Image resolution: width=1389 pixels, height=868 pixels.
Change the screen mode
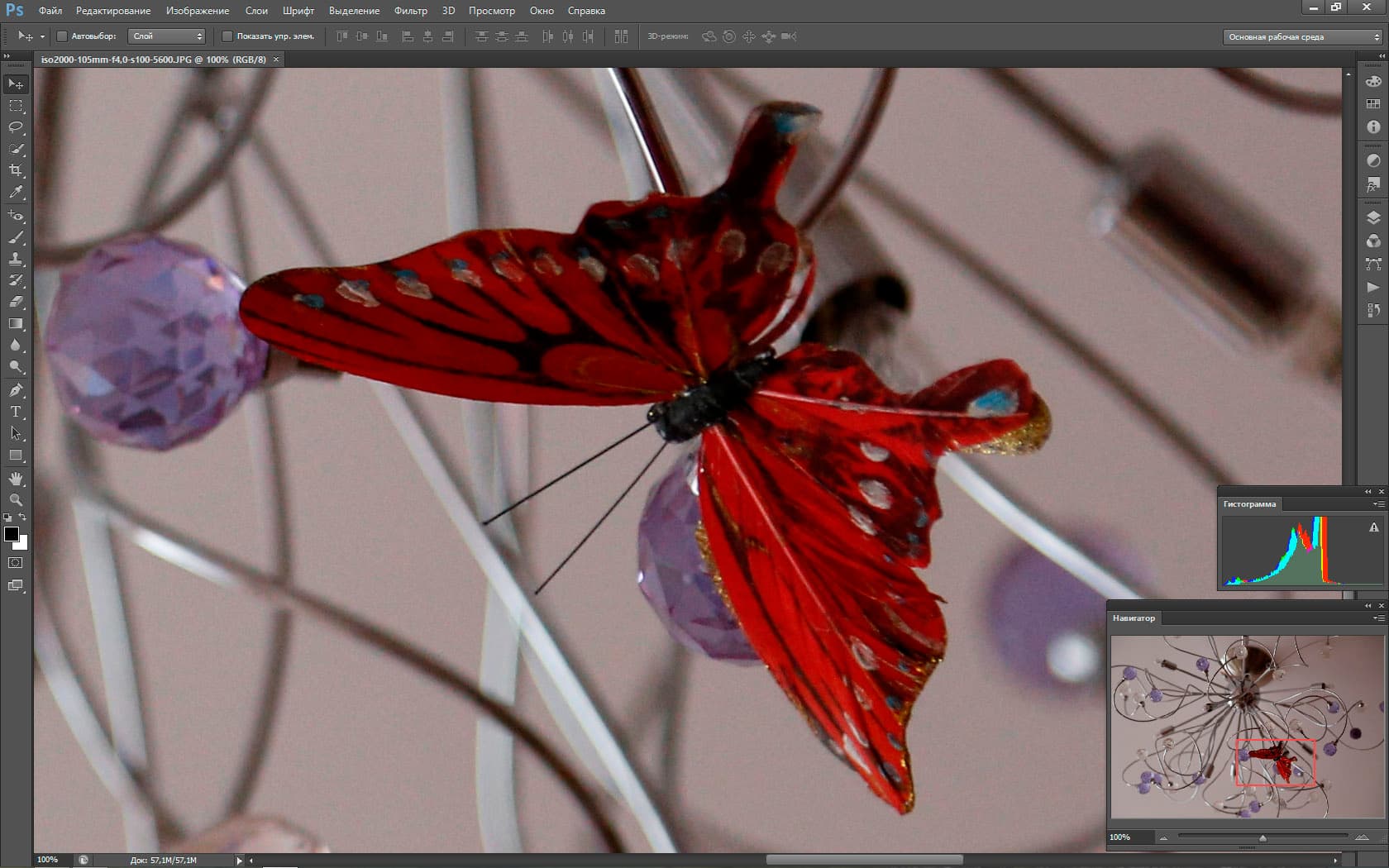pos(16,585)
